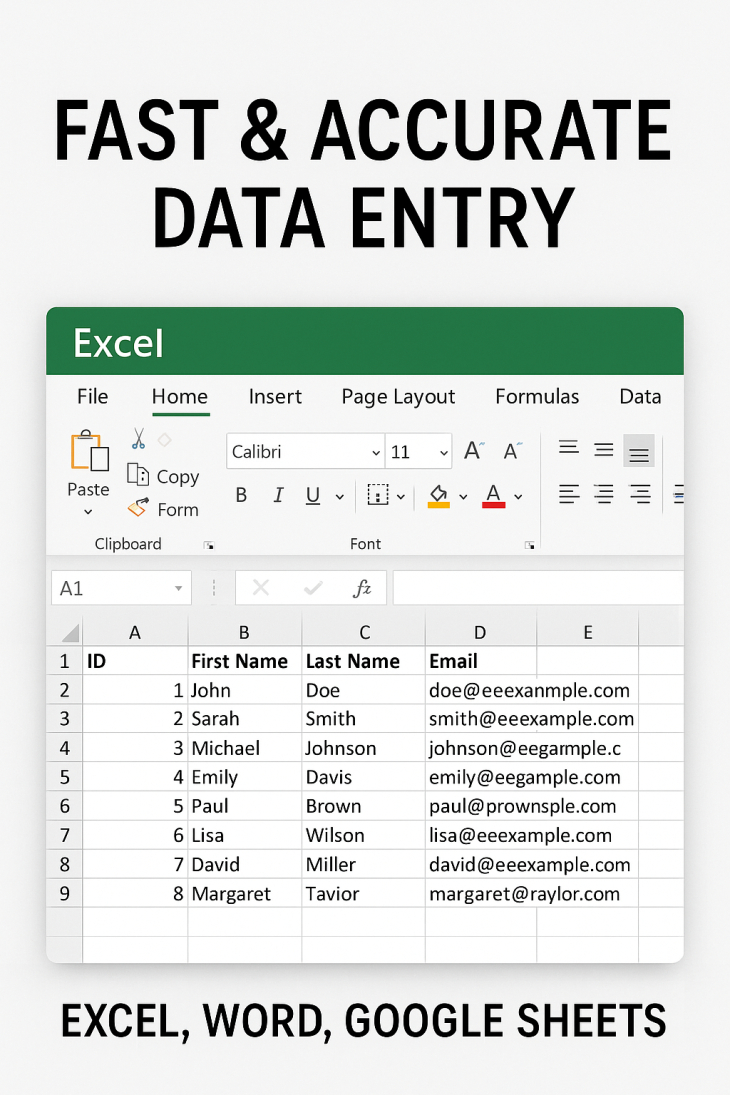The width and height of the screenshot is (730, 1095).
Task: Select the cell containing Michael
Action: click(244, 748)
